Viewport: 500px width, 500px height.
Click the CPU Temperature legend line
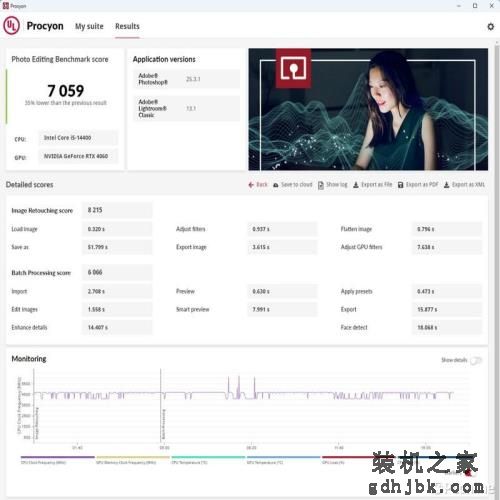[x=208, y=457]
